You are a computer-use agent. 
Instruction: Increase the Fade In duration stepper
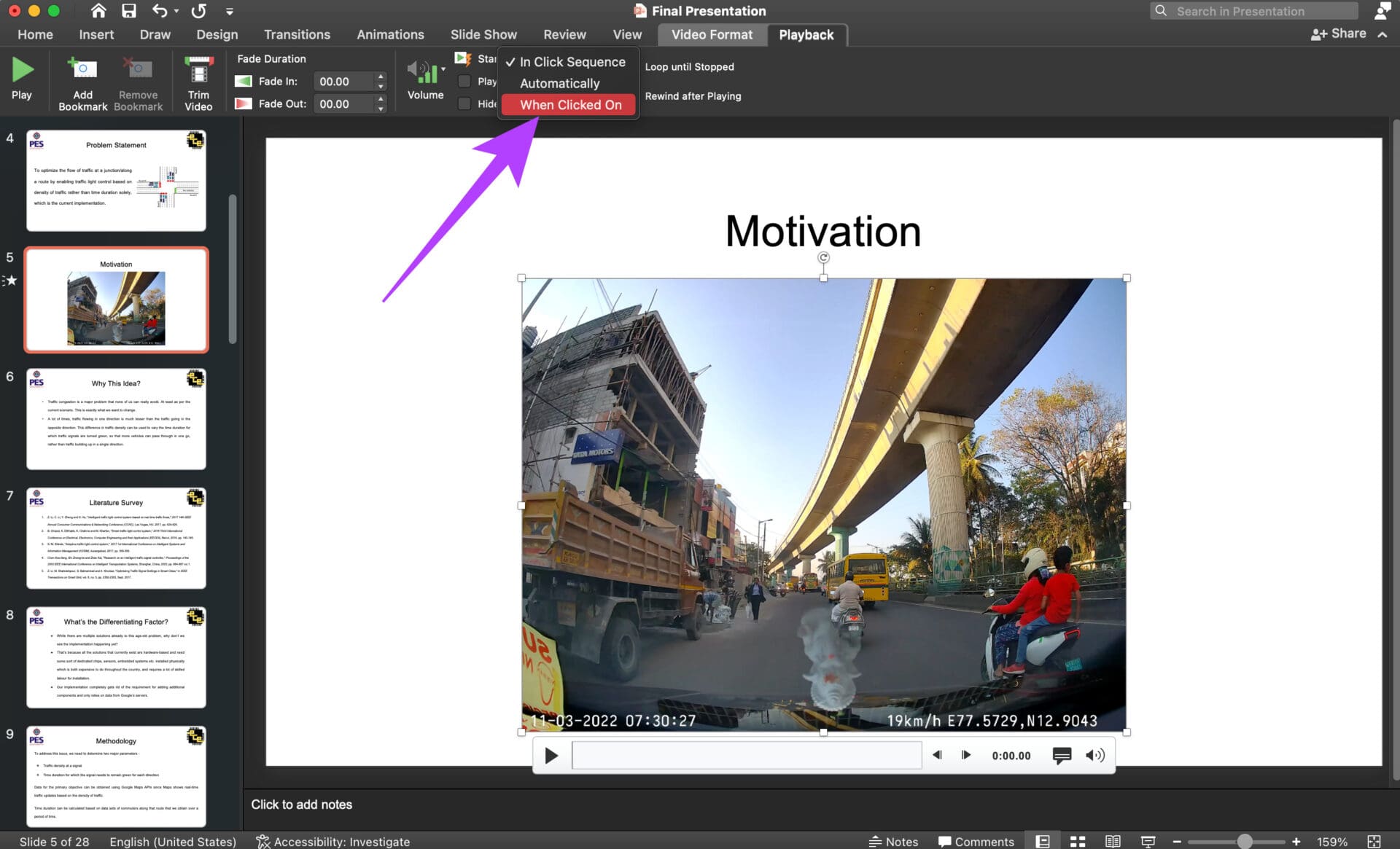coord(381,77)
